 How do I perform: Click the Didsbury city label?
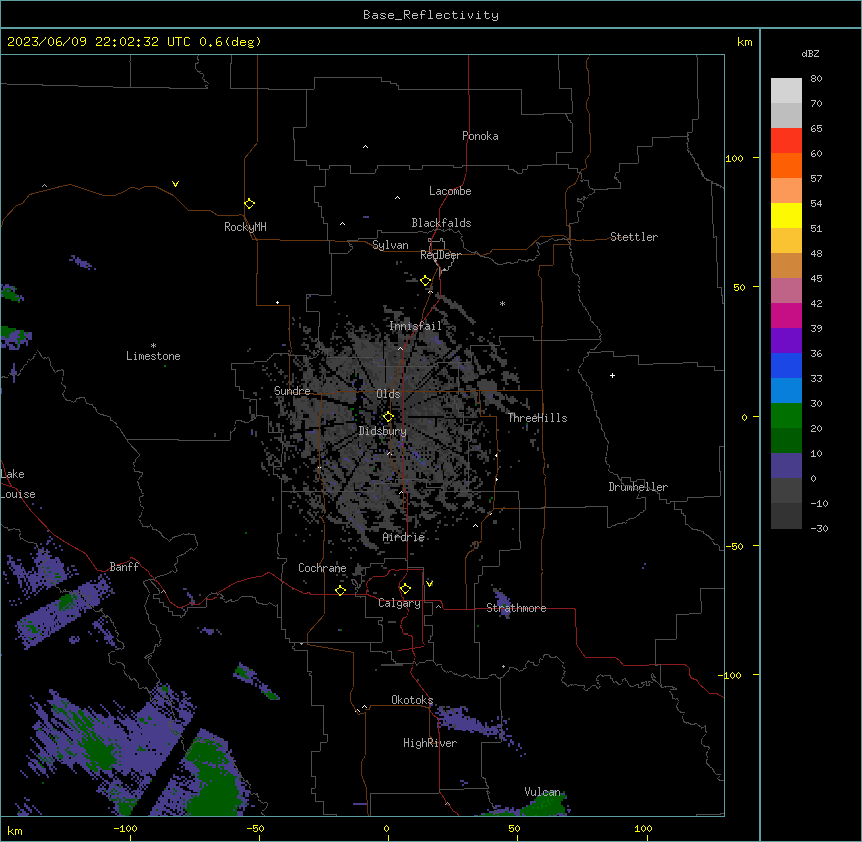click(x=383, y=431)
